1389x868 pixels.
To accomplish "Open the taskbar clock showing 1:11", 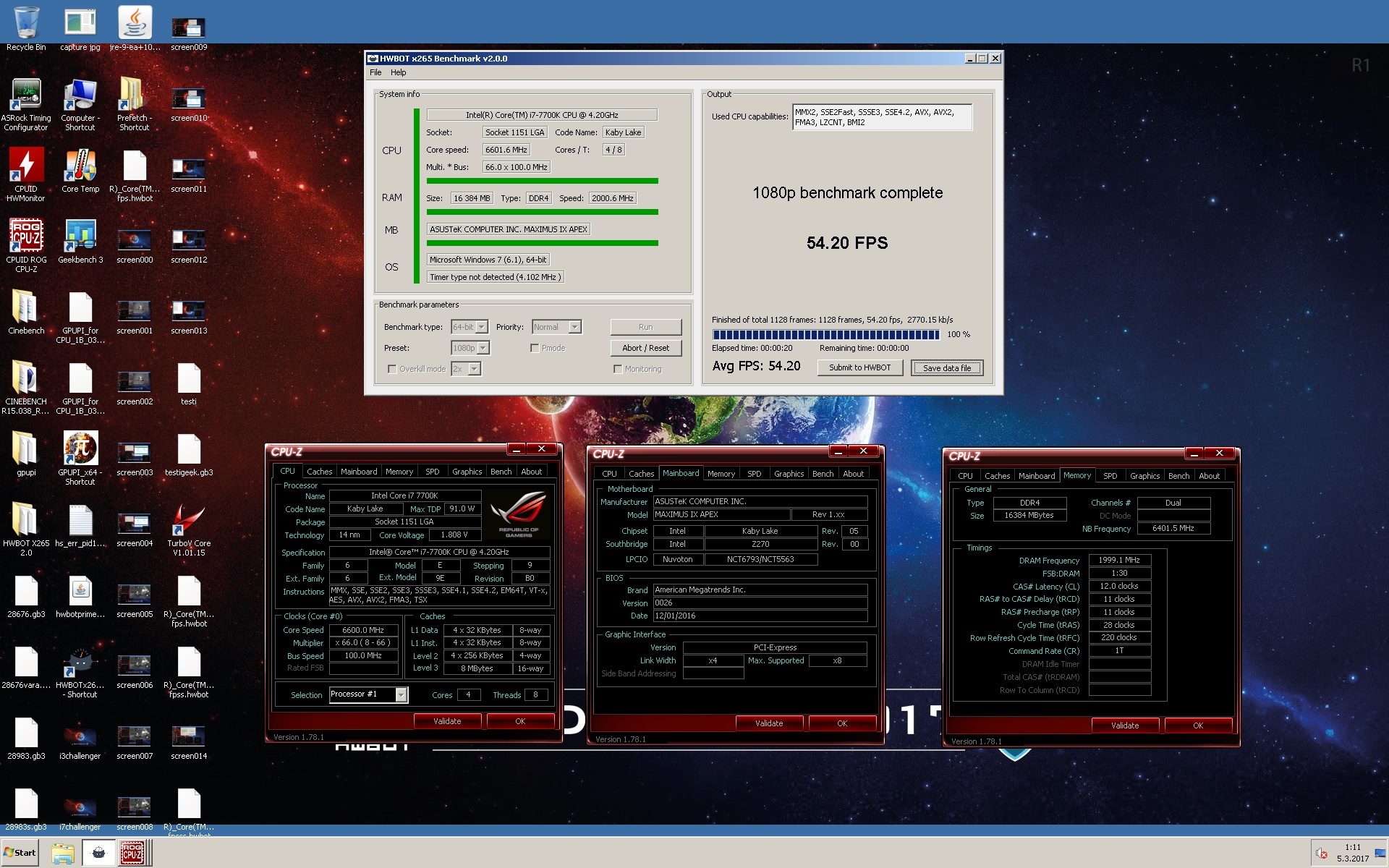I will tap(1353, 853).
